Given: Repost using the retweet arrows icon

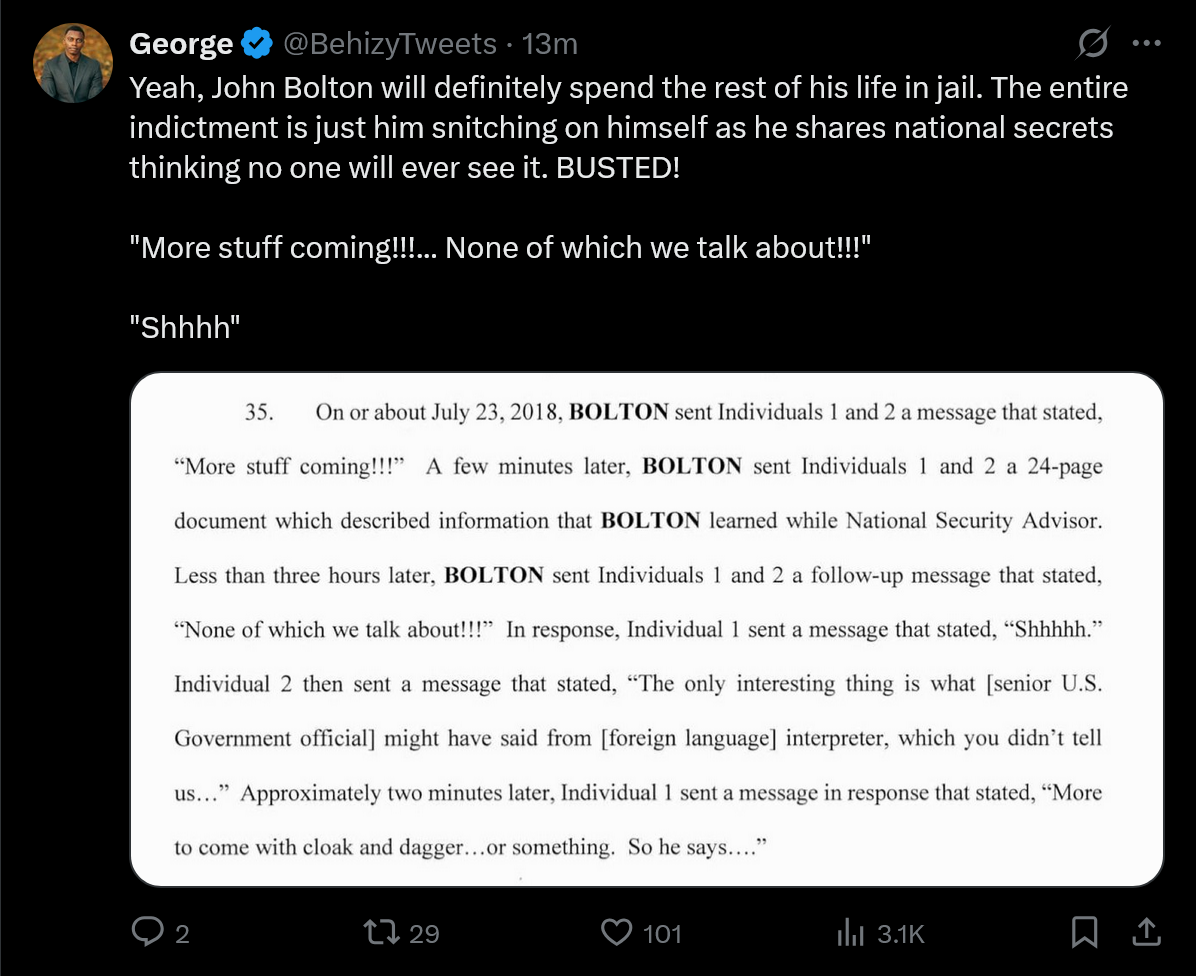Looking at the screenshot, I should [383, 932].
